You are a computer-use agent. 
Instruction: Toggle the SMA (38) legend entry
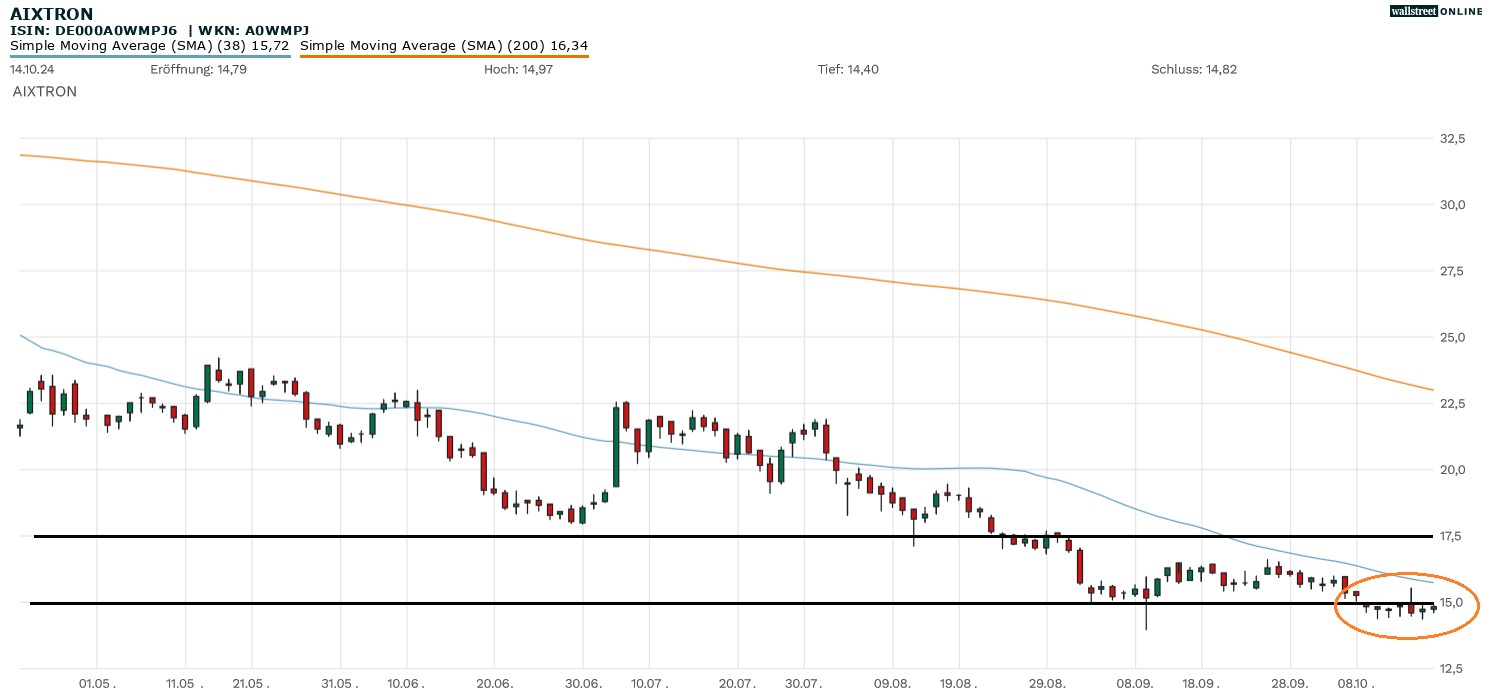click(149, 45)
